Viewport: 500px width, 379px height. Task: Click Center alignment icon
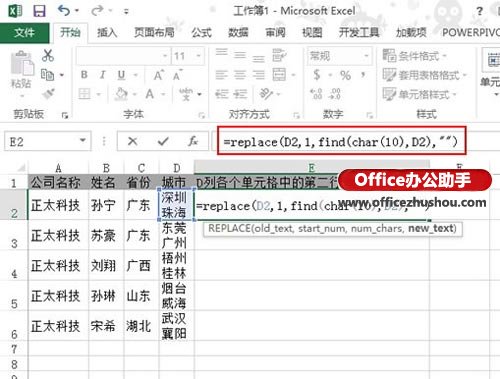click(240, 75)
